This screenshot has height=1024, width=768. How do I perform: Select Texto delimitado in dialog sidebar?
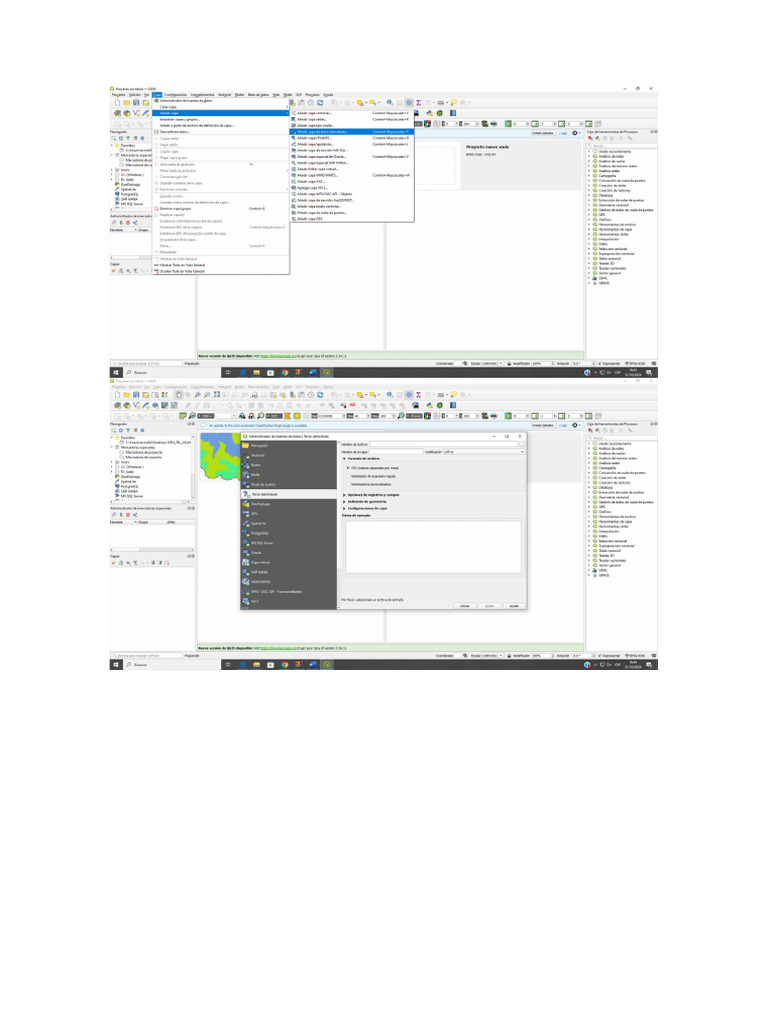[x=289, y=494]
